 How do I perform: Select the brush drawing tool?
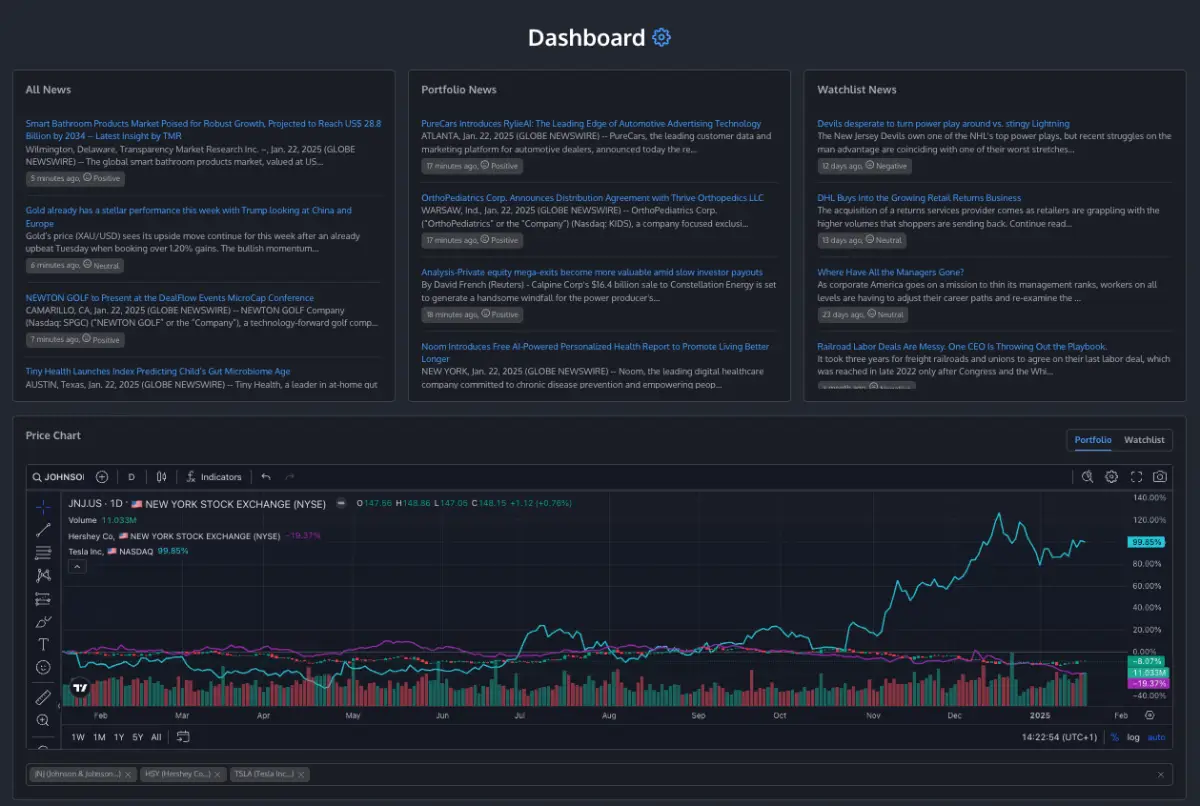pos(43,622)
